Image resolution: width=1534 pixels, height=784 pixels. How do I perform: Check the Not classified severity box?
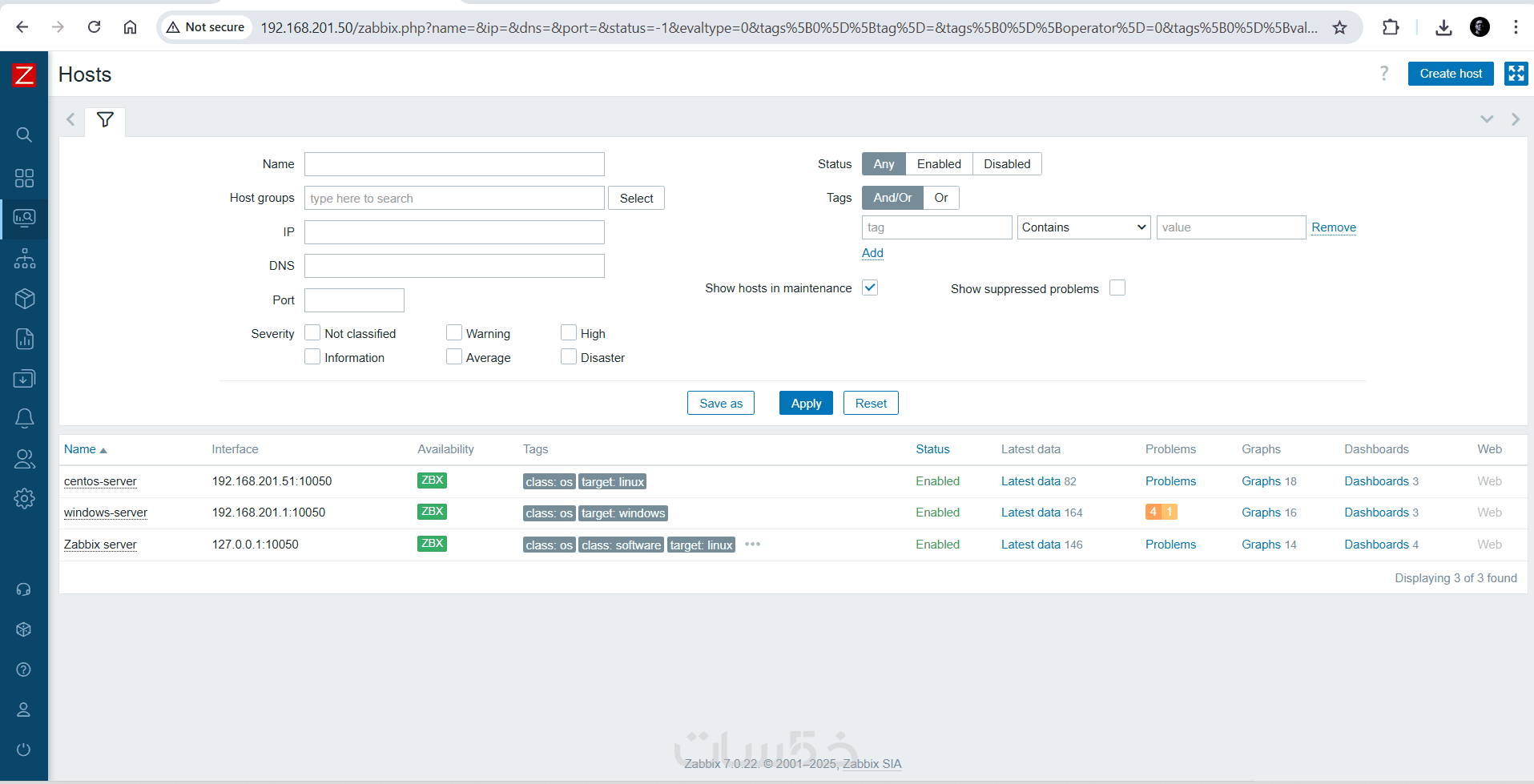click(312, 332)
